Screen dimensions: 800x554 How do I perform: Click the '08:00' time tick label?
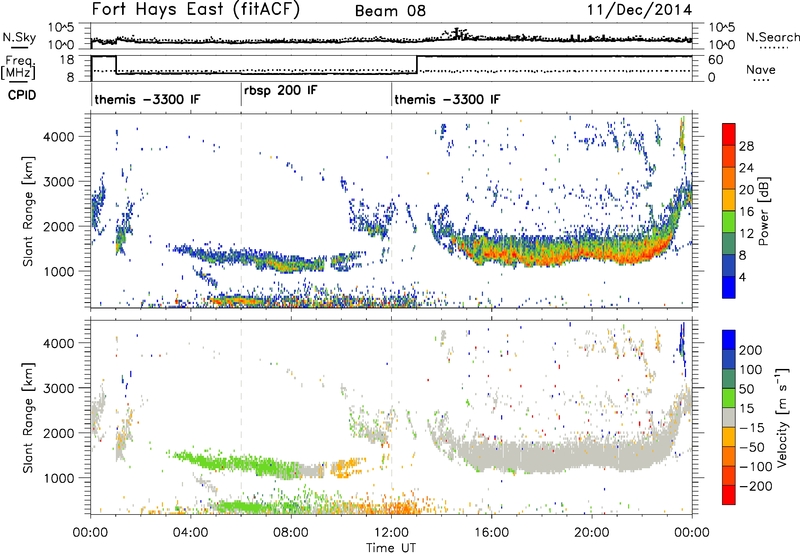(x=291, y=533)
